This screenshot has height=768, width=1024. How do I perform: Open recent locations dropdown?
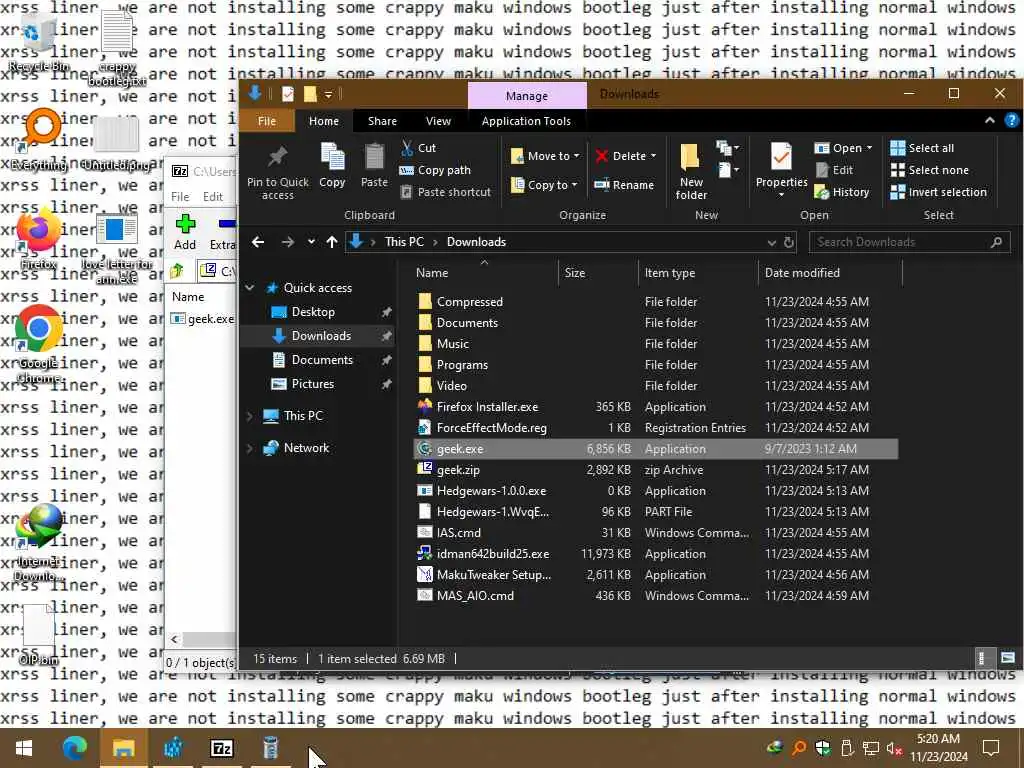[311, 242]
